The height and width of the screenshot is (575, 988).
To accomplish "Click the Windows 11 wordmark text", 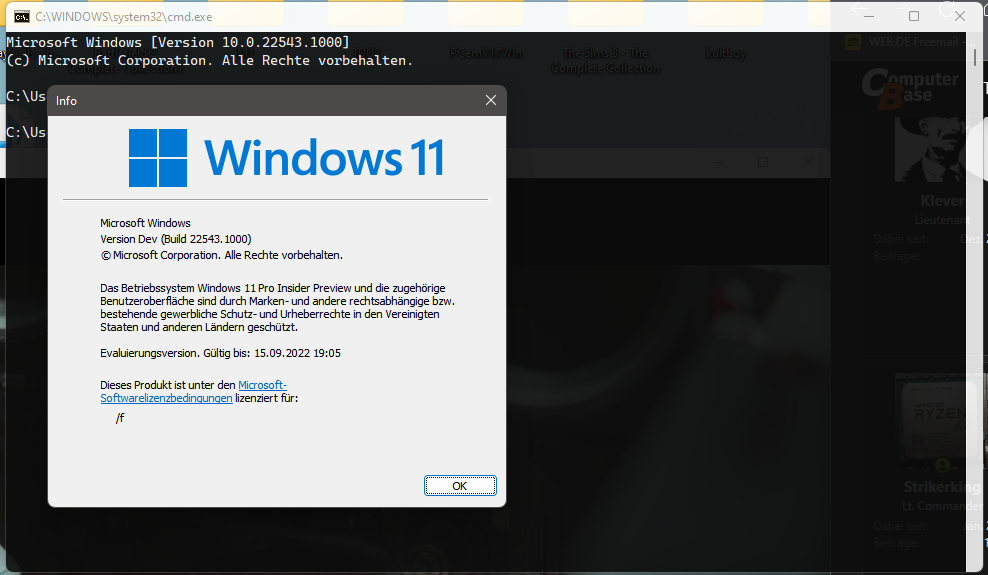I will click(325, 157).
